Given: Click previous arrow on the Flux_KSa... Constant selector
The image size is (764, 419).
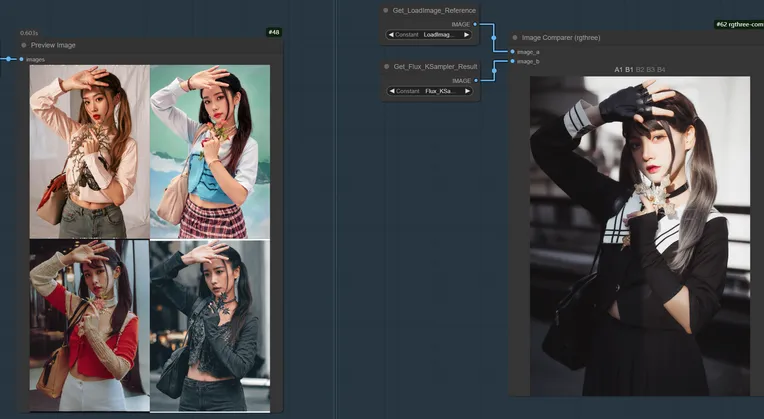Looking at the screenshot, I should (391, 91).
